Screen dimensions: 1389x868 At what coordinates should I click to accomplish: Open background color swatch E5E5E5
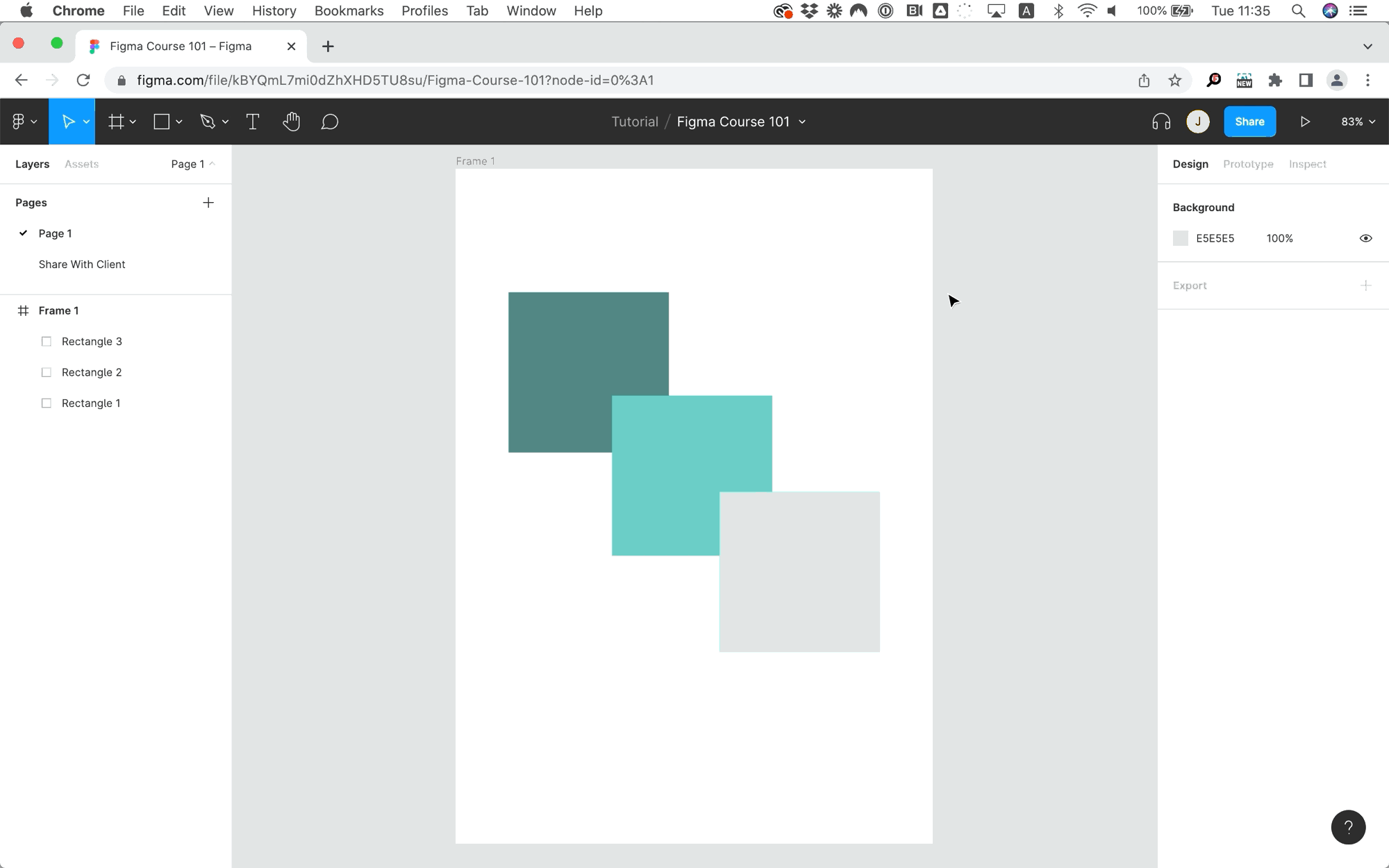1180,238
